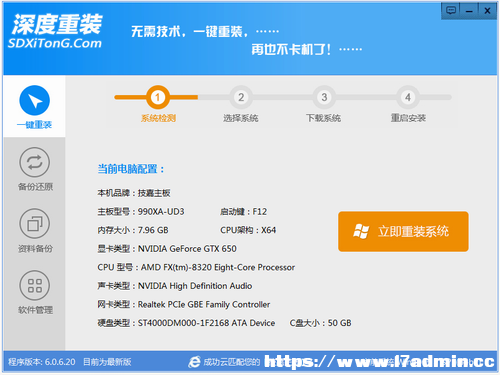Click the 一键重装 sidebar label
The image size is (500, 375).
34,125
